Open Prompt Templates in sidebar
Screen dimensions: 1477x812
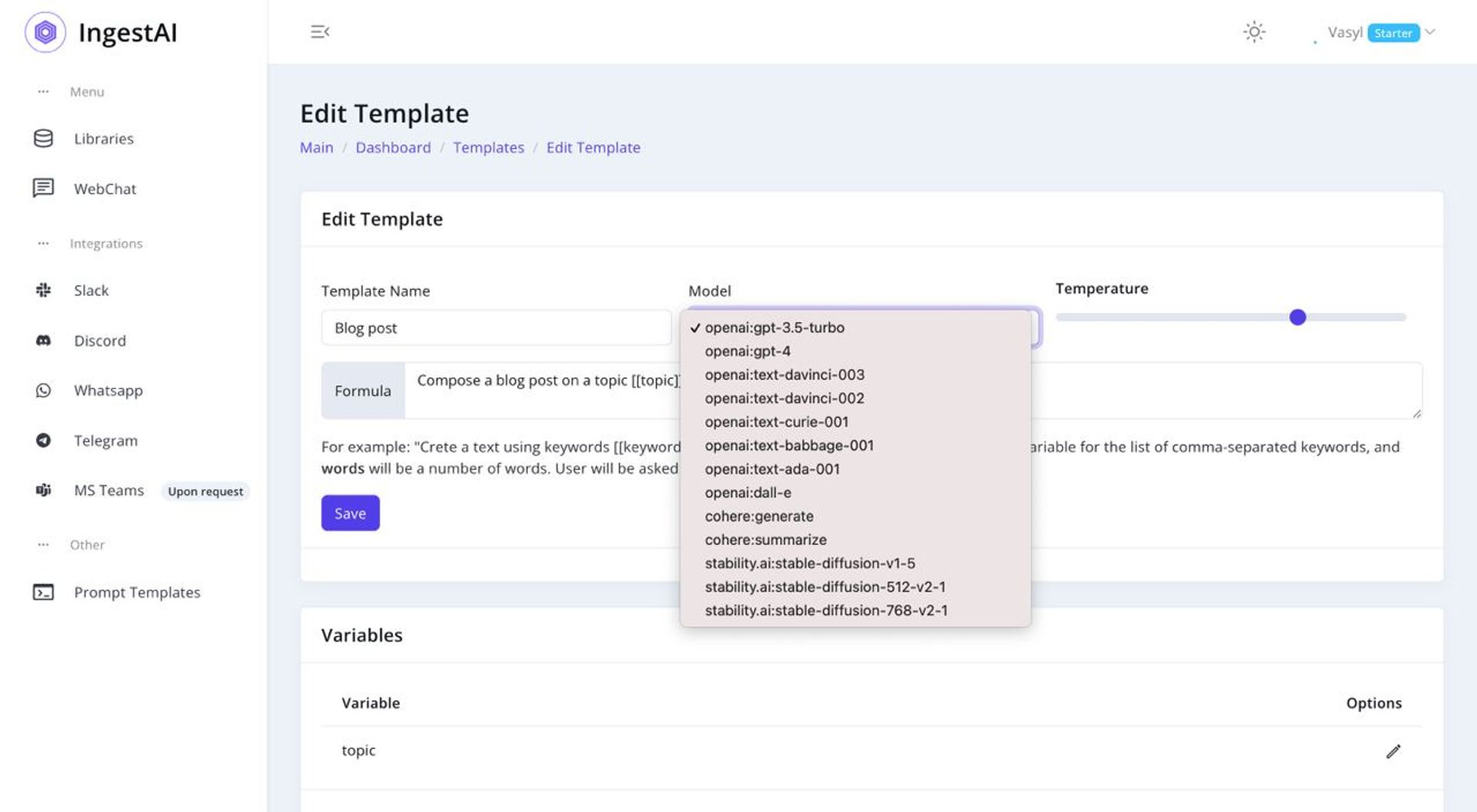click(x=136, y=593)
